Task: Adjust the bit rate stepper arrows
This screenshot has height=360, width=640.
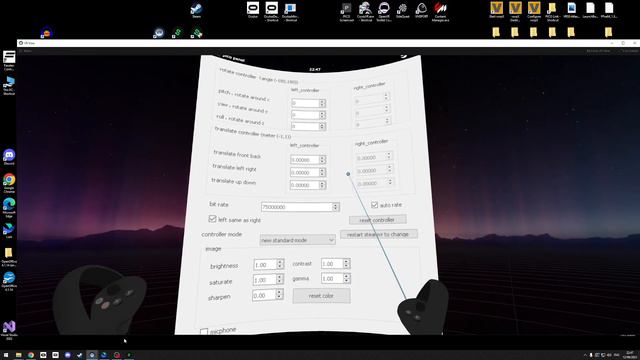Action: coord(336,207)
